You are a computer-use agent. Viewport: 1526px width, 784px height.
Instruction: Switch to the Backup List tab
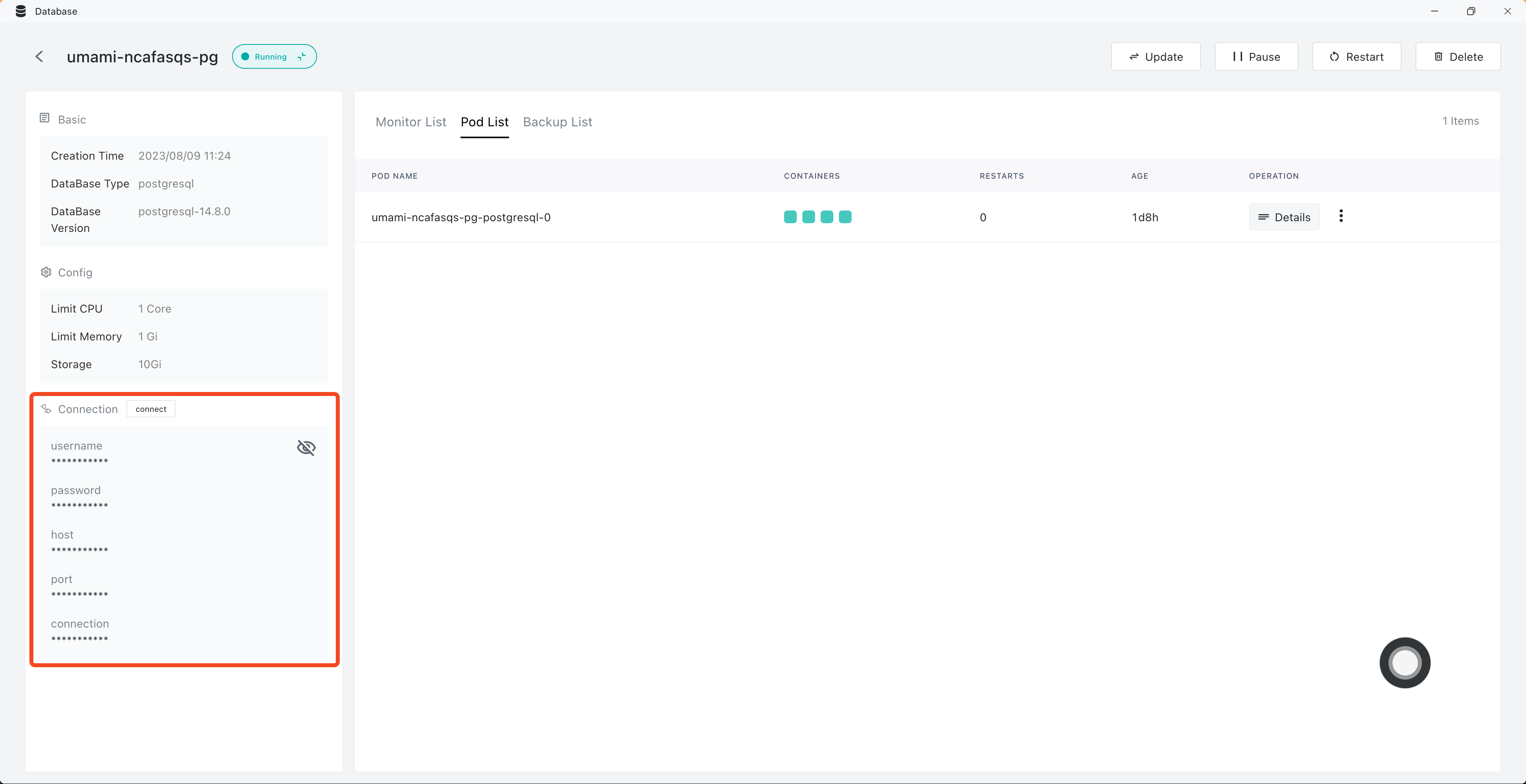click(557, 122)
